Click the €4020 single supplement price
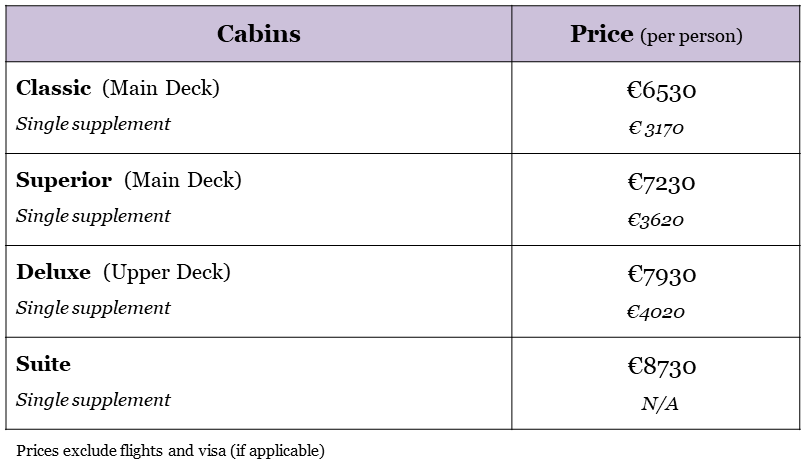The image size is (805, 463). coord(656,312)
